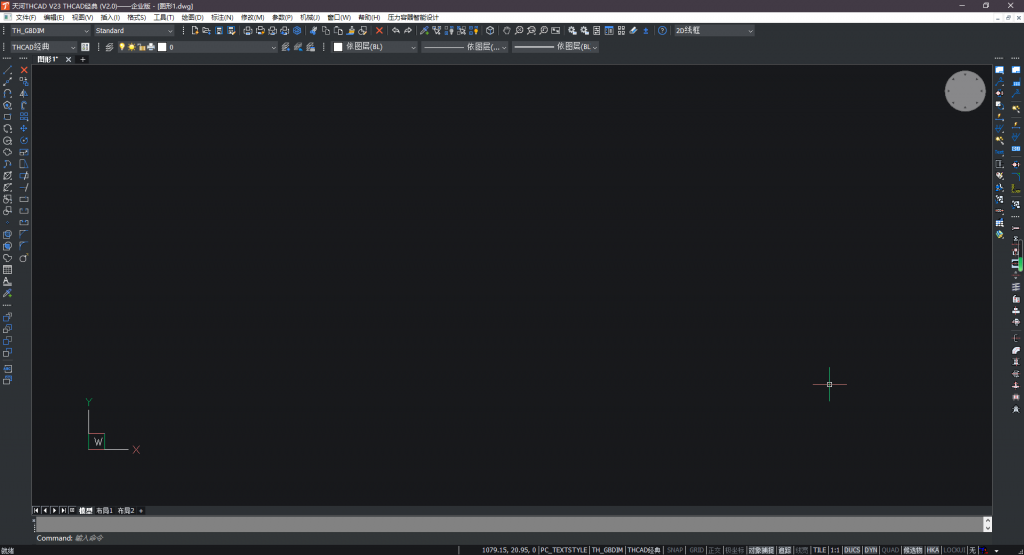The height and width of the screenshot is (555, 1024).
Task: Click the undo arrow icon
Action: click(x=395, y=31)
